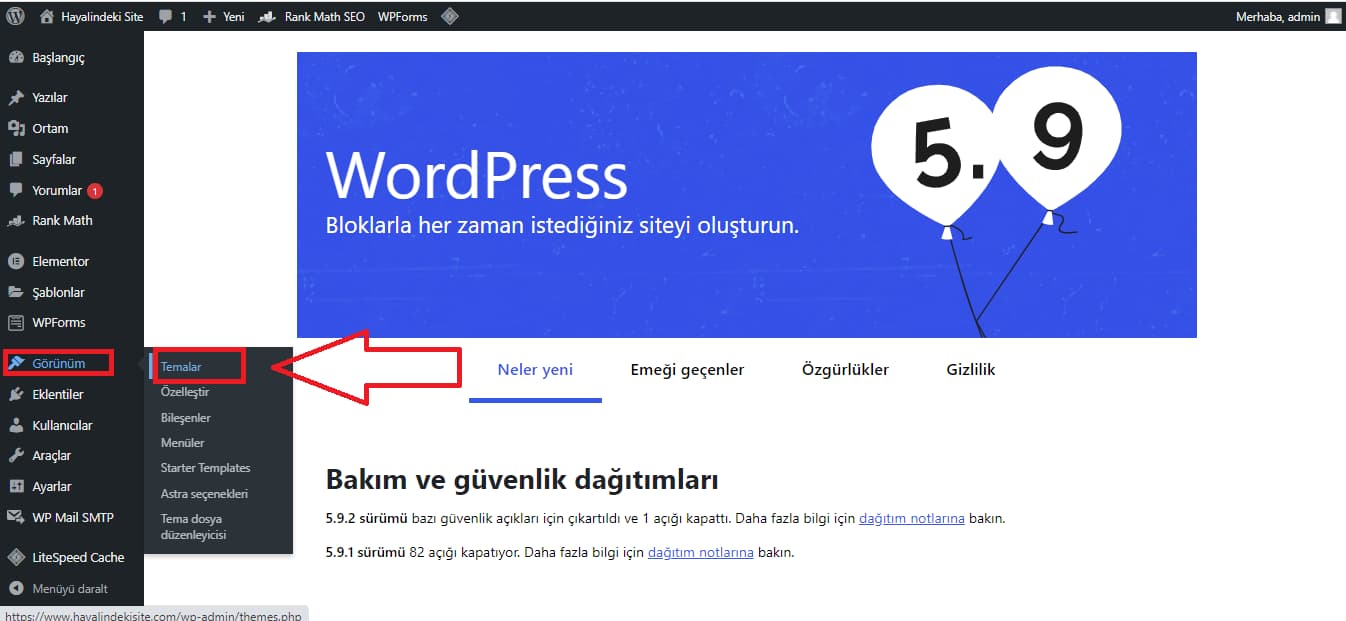Viewport: 1346px width, 621px height.
Task: Open the Özgürlükler tab
Action: point(845,370)
